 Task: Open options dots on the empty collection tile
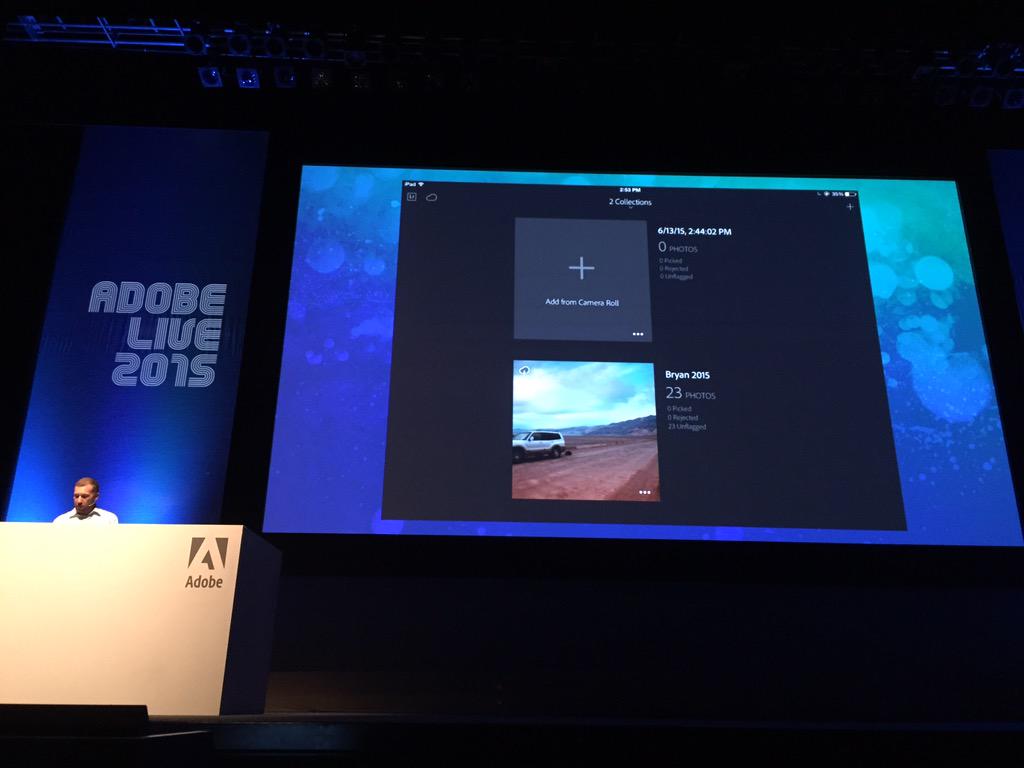638,334
